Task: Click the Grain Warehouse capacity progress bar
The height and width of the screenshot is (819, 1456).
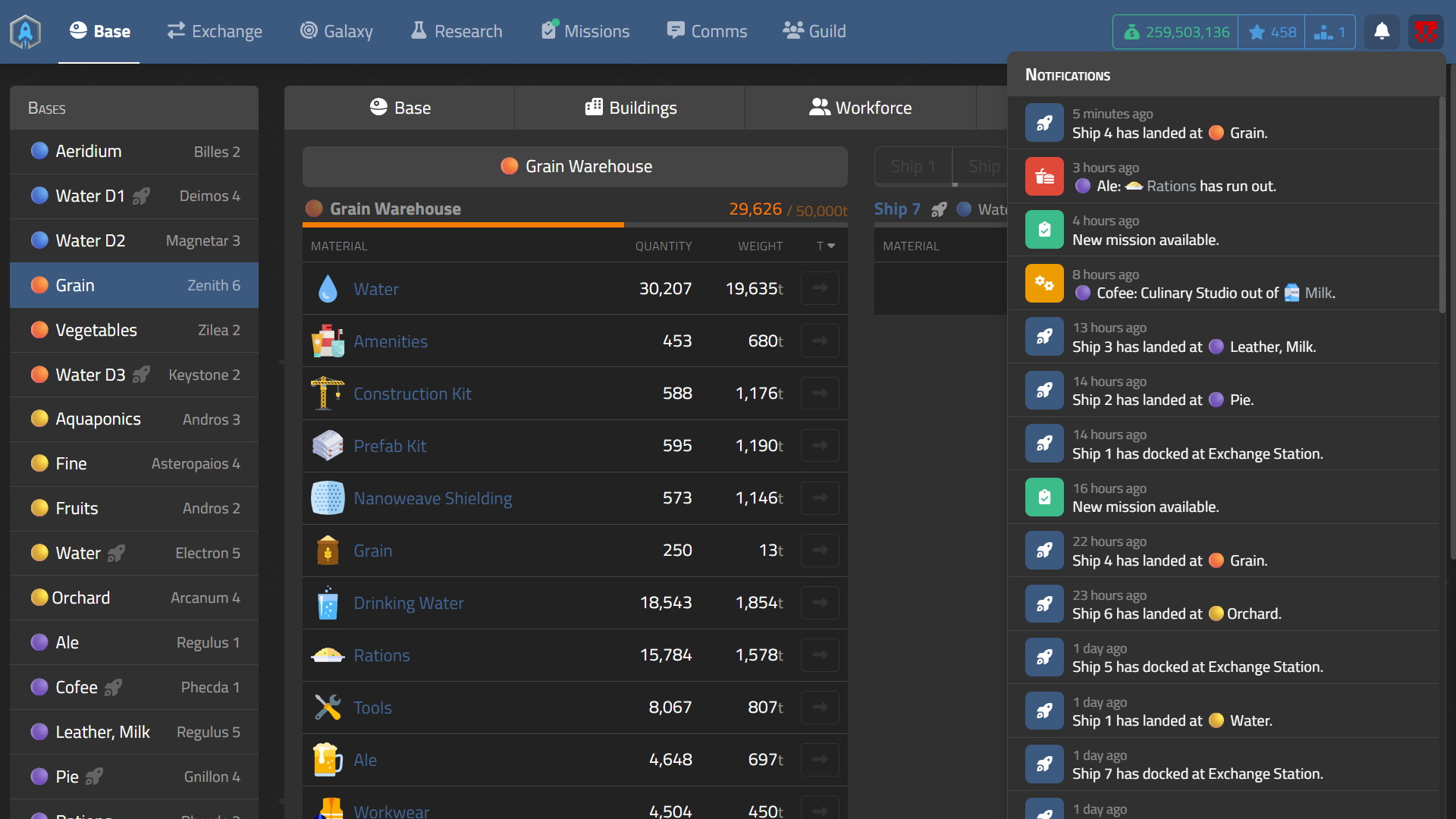Action: coord(575,224)
